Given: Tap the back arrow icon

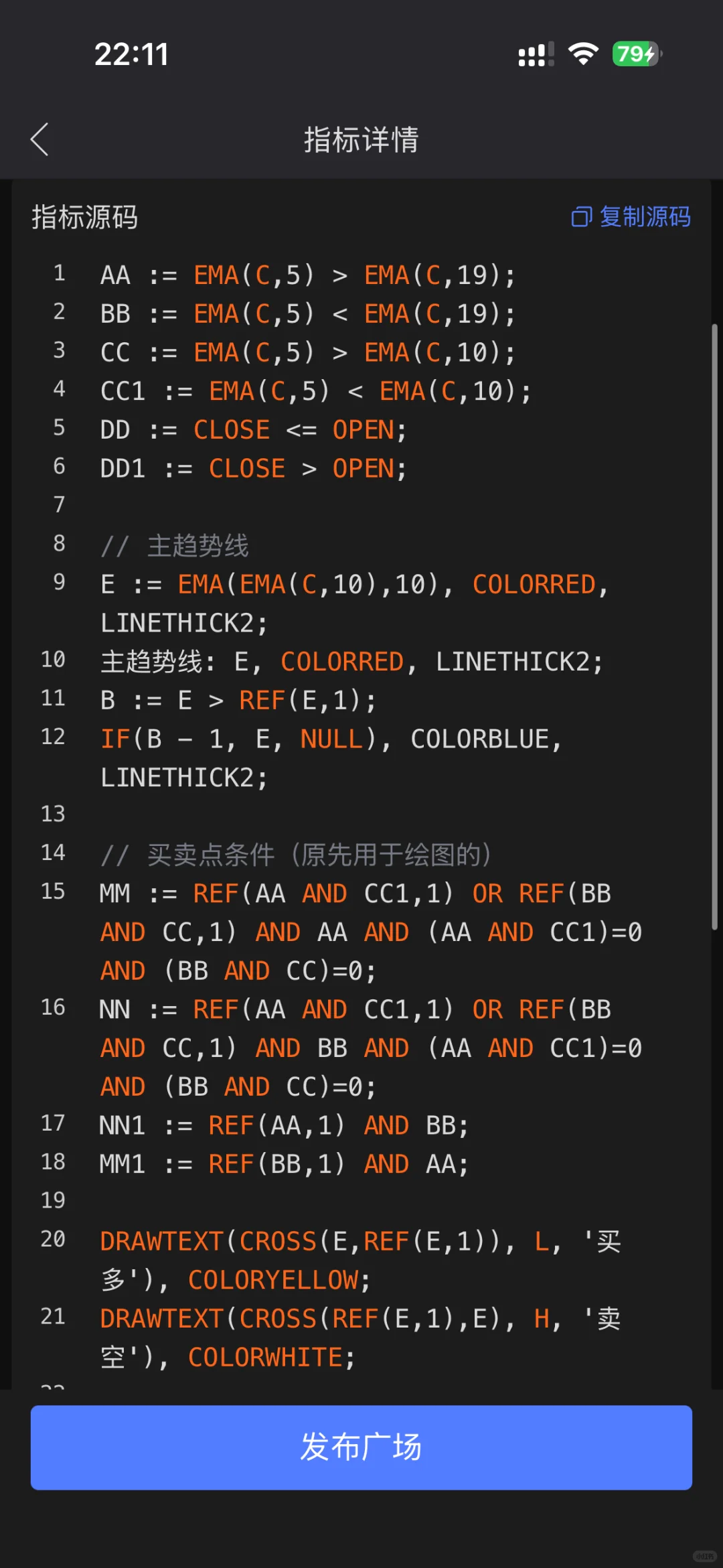Looking at the screenshot, I should click(x=39, y=139).
